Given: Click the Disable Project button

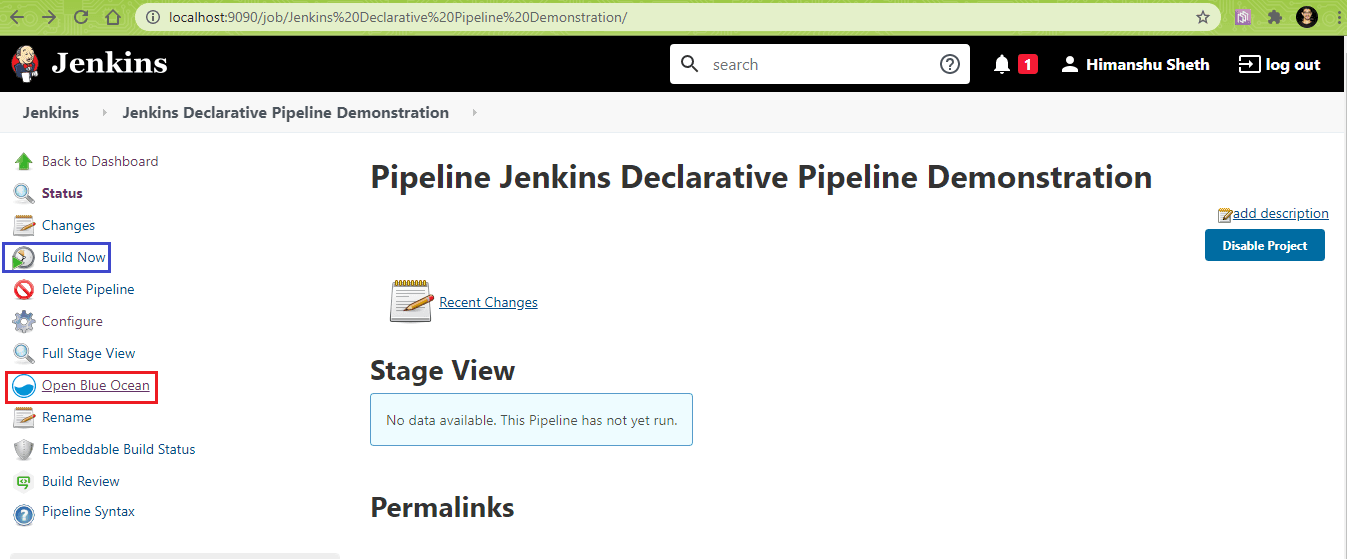Looking at the screenshot, I should pyautogui.click(x=1265, y=245).
